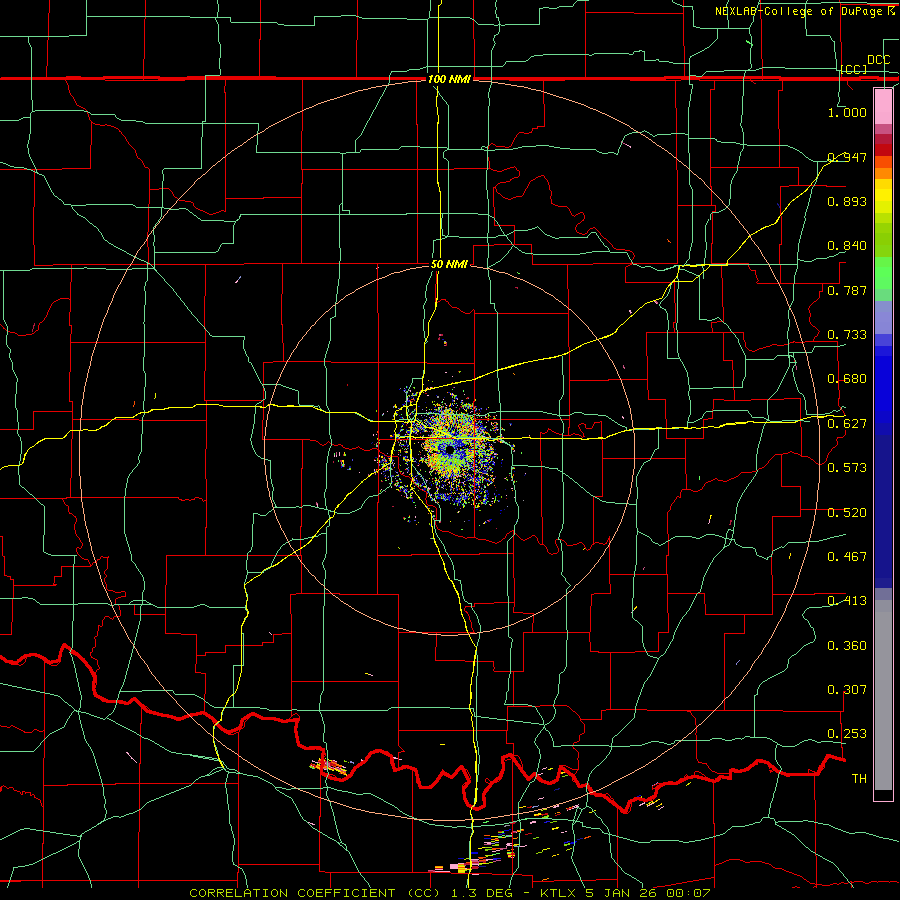
Task: Click the 50 NMI range ring label
Action: [449, 264]
